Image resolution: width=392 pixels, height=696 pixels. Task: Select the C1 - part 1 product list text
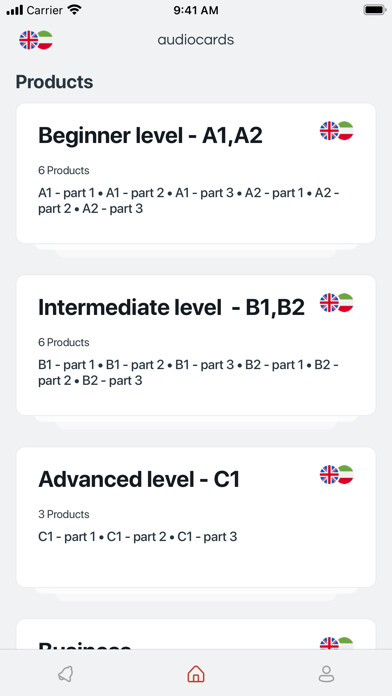point(67,537)
